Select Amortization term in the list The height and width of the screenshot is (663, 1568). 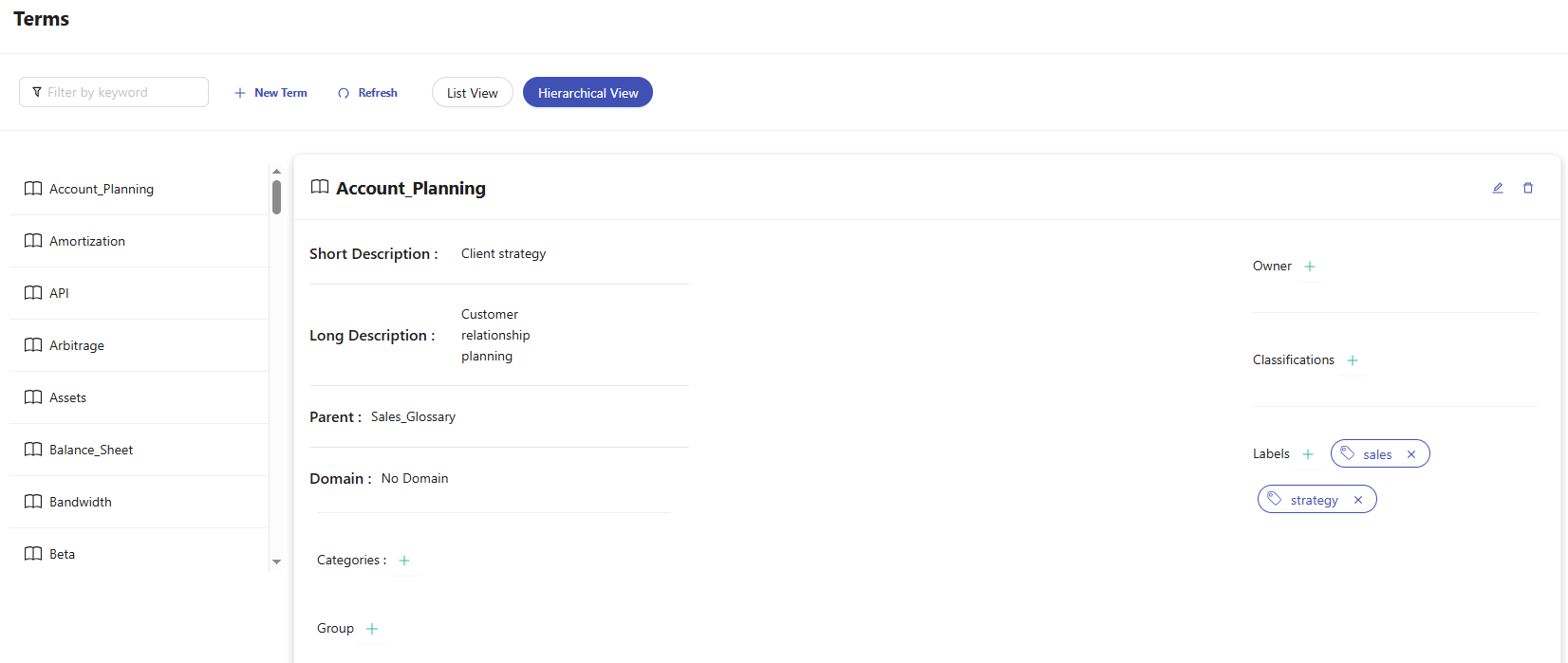[87, 241]
